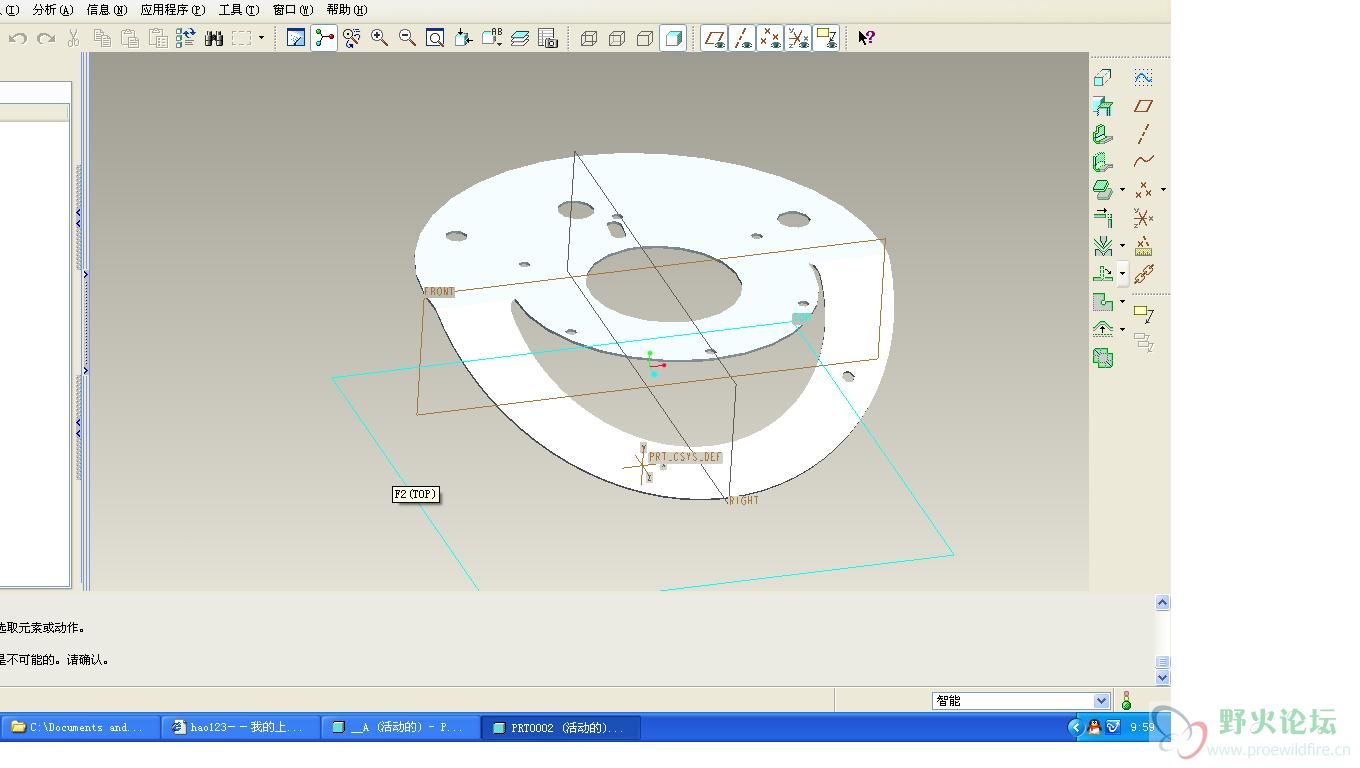The height and width of the screenshot is (768, 1360).
Task: Switch to Shading display mode
Action: 673,38
